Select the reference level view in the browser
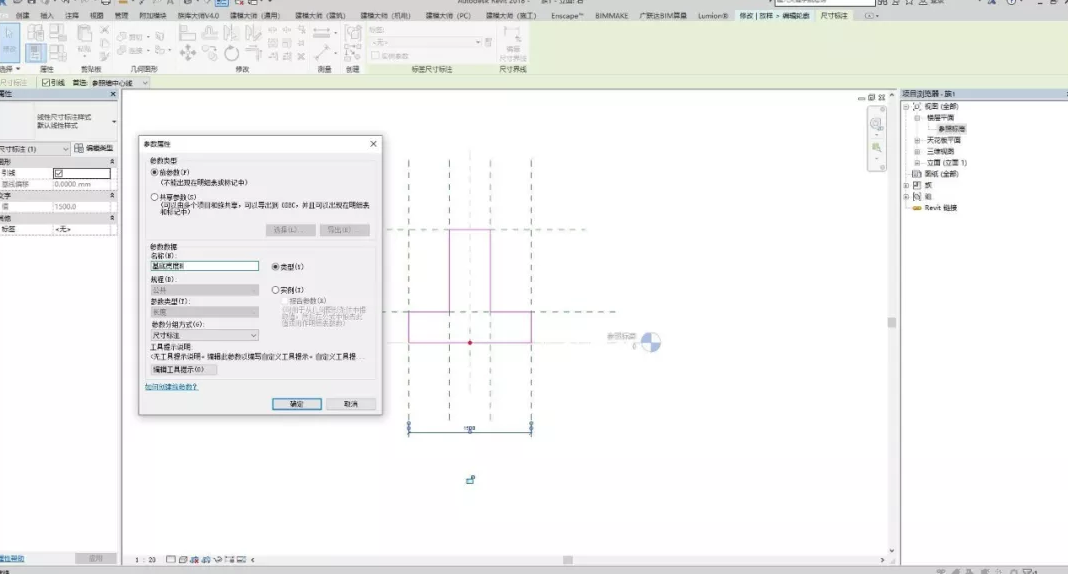This screenshot has width=1068, height=574. 951,129
